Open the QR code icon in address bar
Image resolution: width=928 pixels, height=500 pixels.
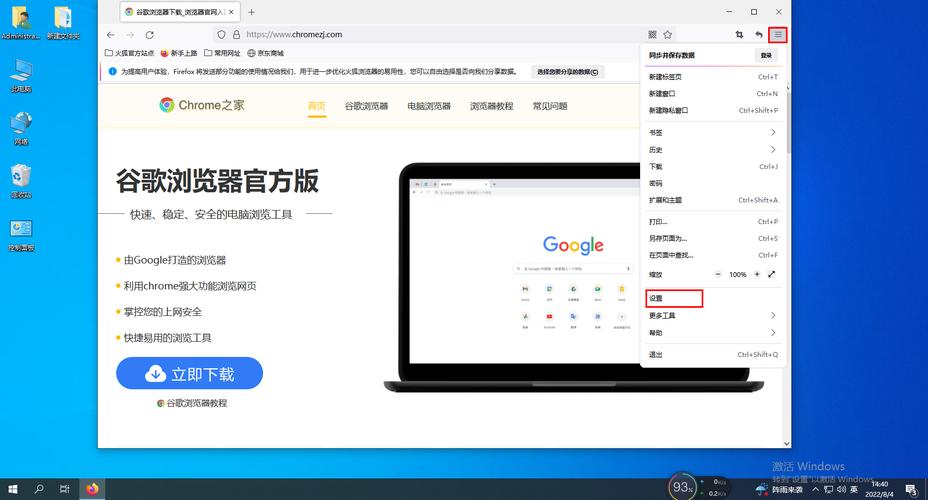pyautogui.click(x=652, y=35)
